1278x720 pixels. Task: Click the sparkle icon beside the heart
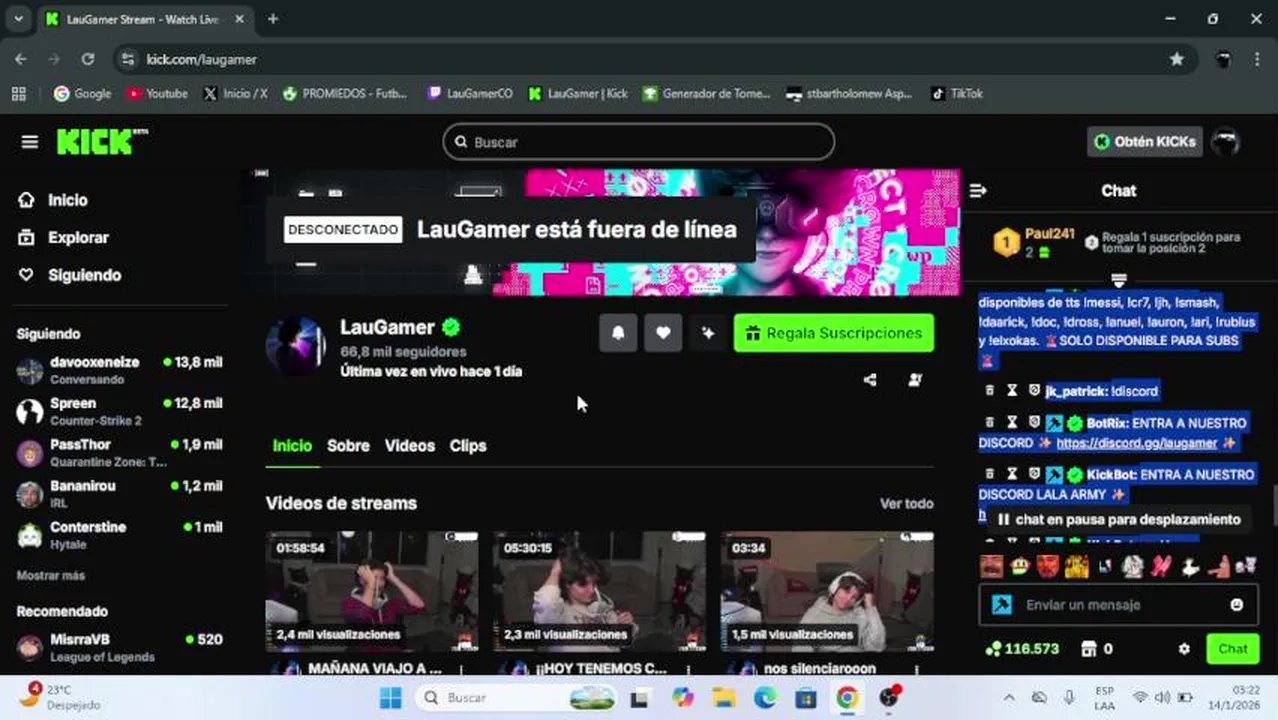(708, 333)
